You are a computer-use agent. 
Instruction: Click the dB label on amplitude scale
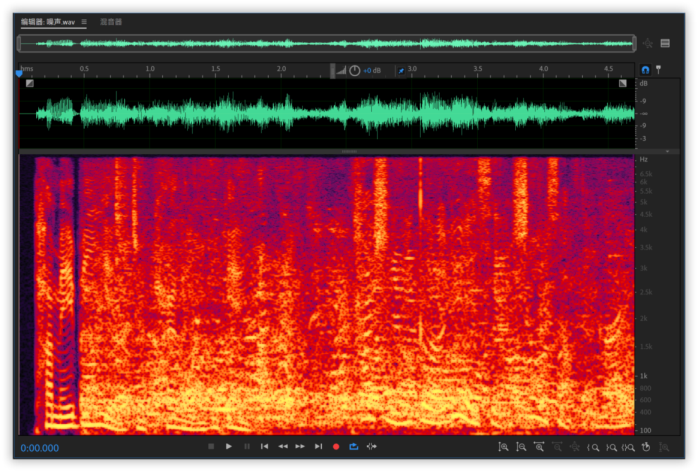pos(644,84)
